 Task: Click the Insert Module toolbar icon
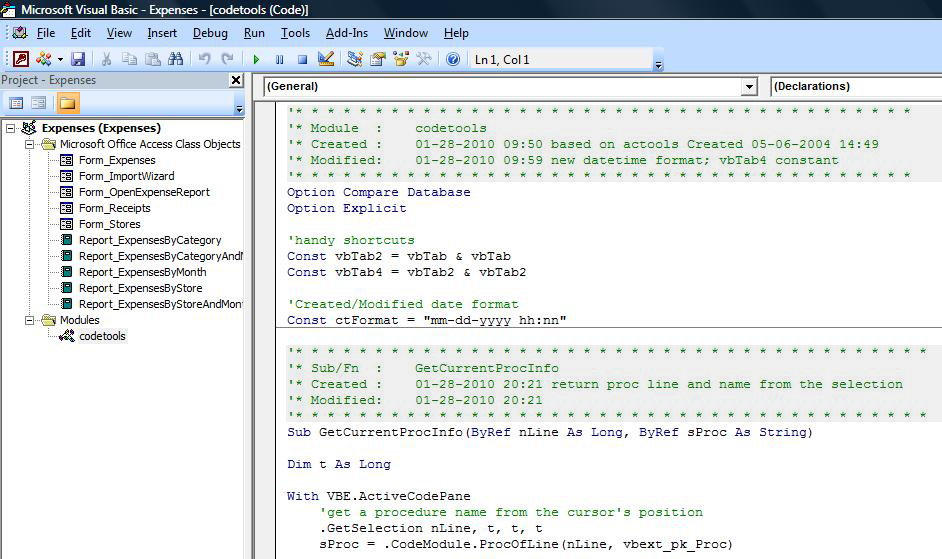tap(43, 59)
